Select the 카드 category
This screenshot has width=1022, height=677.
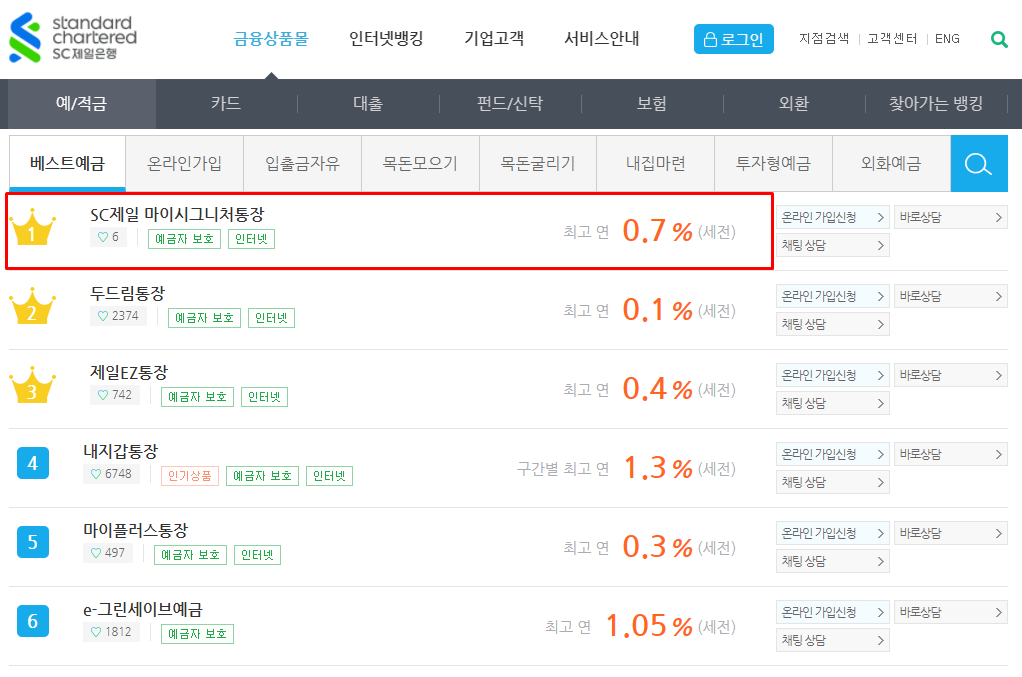[226, 104]
